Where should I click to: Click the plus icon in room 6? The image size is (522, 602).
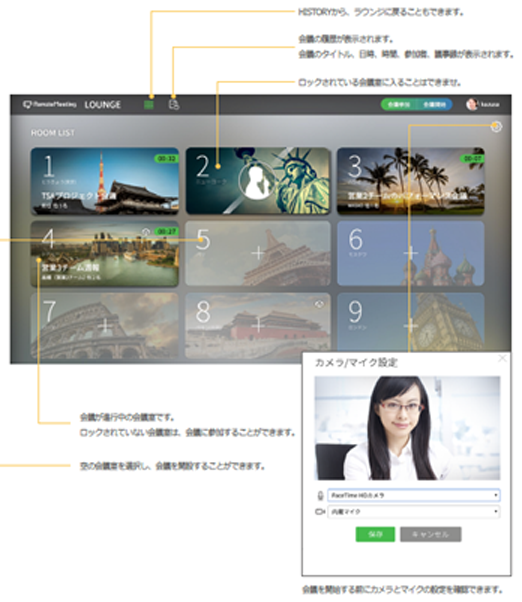[410, 253]
